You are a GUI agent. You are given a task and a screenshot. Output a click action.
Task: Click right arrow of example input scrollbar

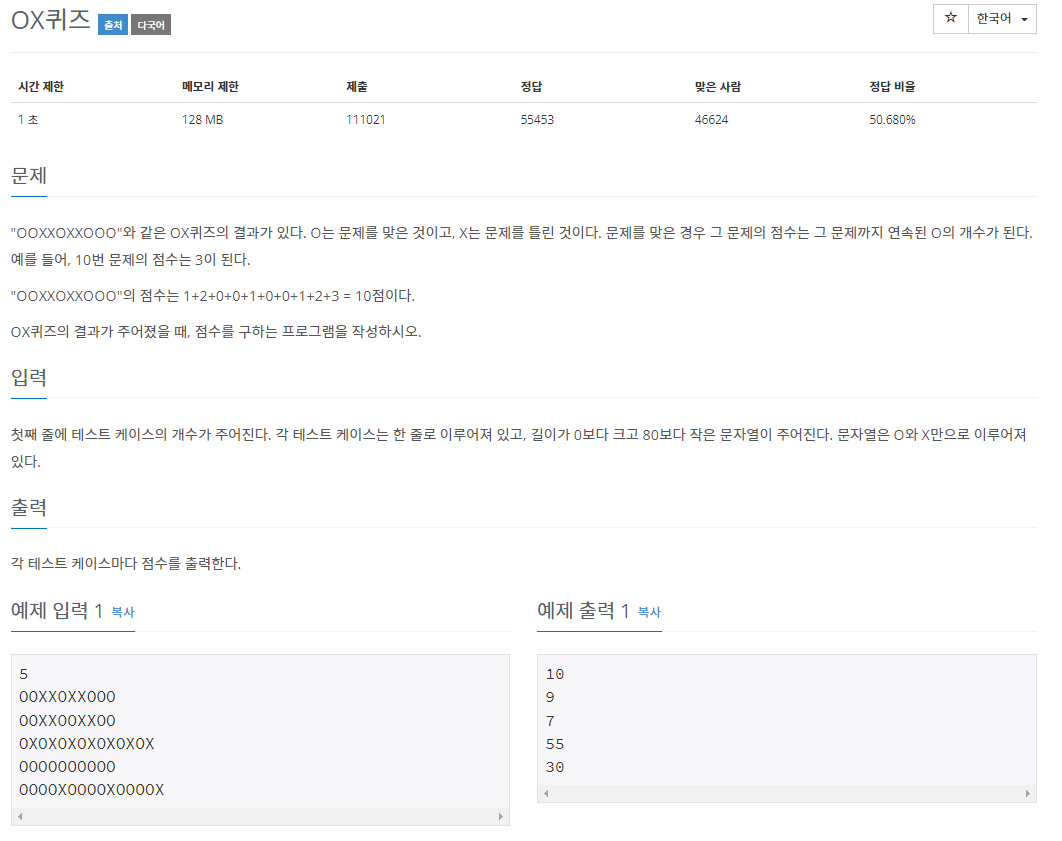click(x=501, y=817)
